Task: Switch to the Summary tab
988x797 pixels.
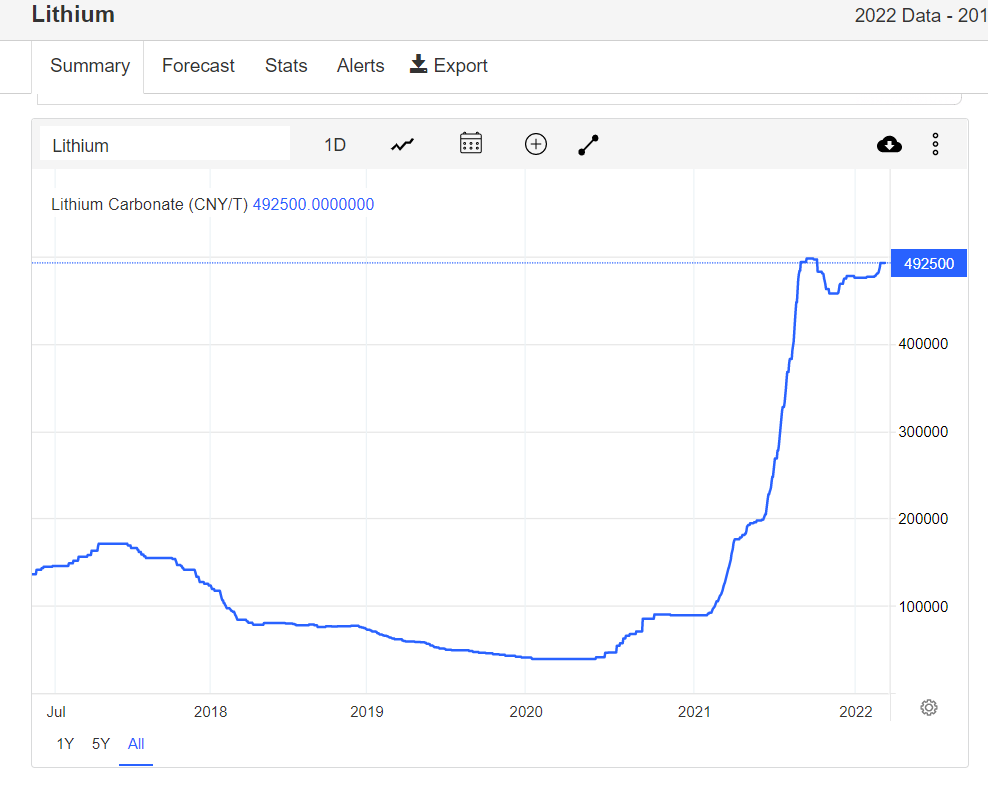Action: 90,66
